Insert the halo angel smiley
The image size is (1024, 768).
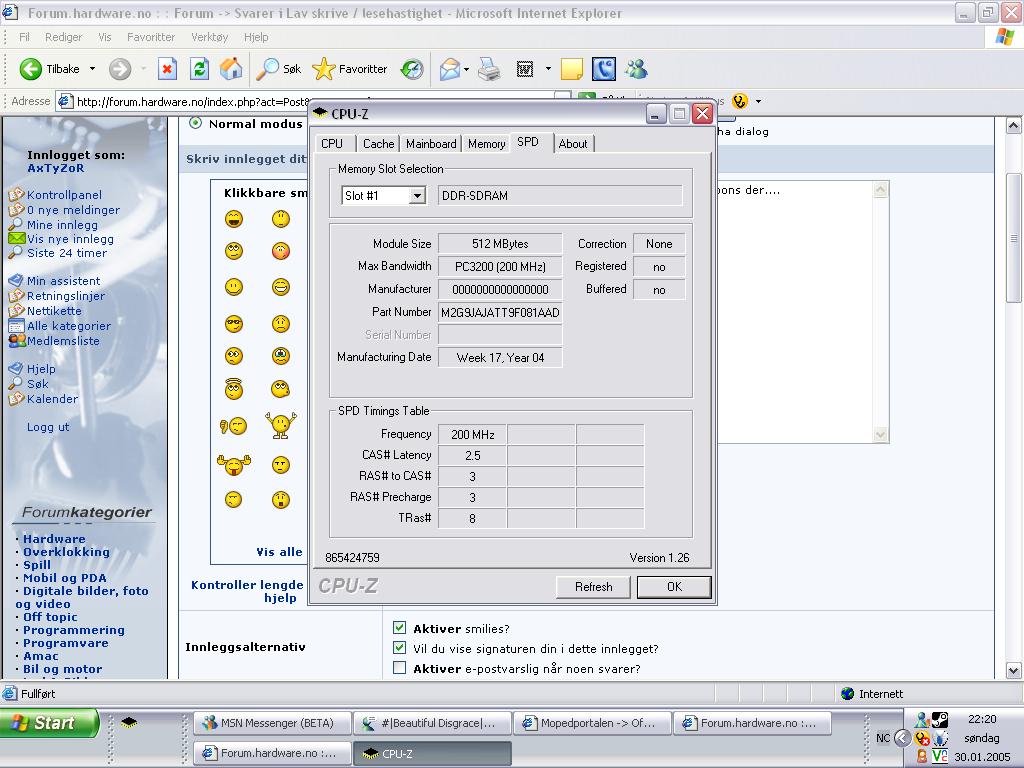point(234,389)
